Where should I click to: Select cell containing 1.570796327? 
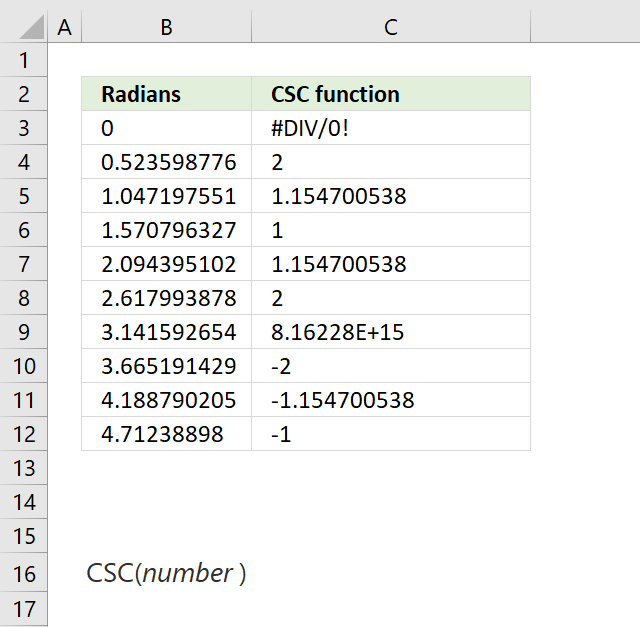coord(167,230)
